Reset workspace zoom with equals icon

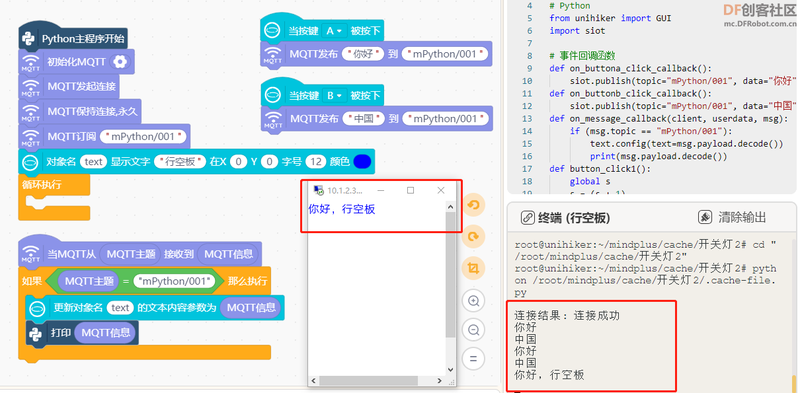pyautogui.click(x=473, y=359)
